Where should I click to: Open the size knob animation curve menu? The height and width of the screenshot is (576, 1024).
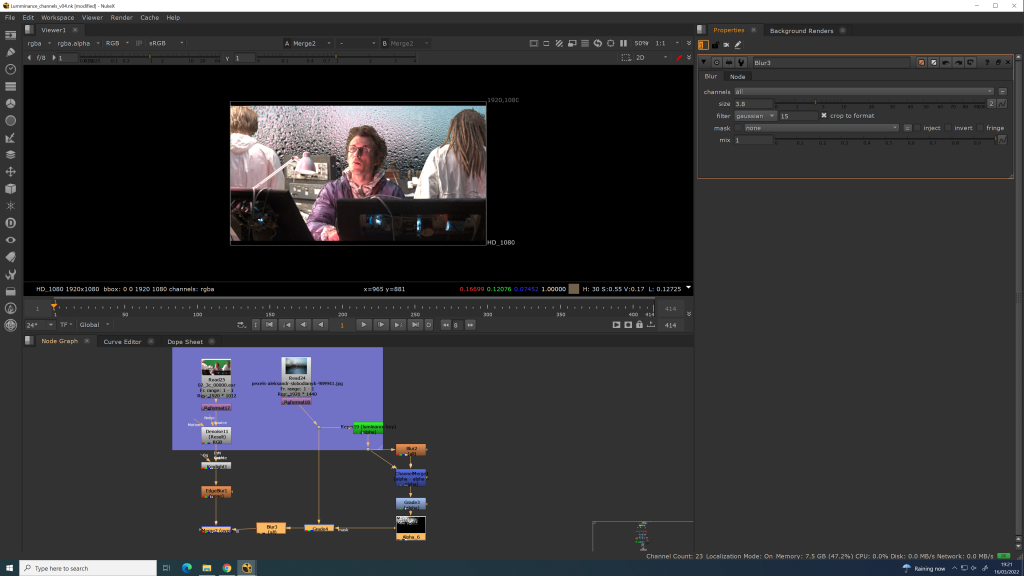[x=1002, y=104]
